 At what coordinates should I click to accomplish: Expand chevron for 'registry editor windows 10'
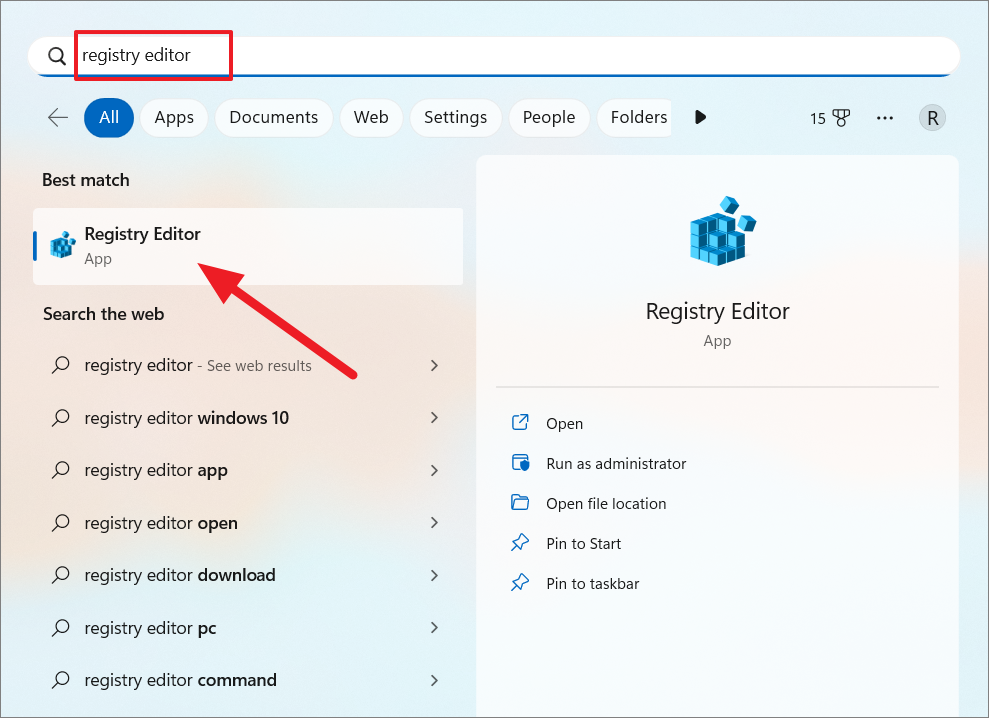click(434, 418)
